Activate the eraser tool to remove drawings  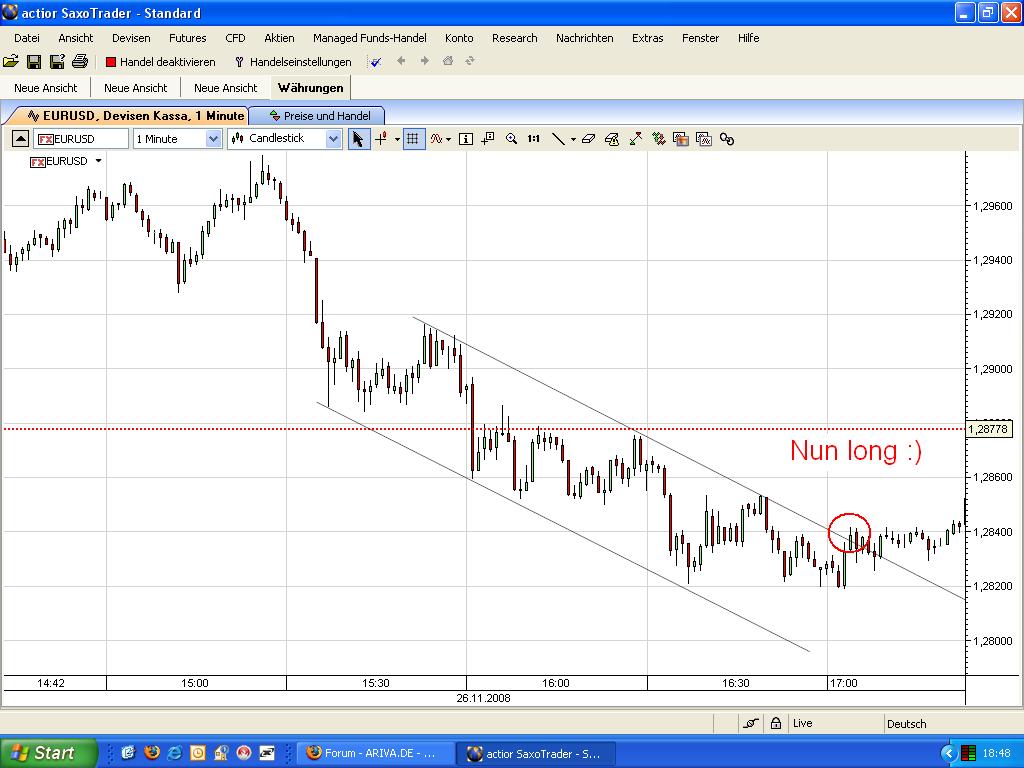coord(588,139)
